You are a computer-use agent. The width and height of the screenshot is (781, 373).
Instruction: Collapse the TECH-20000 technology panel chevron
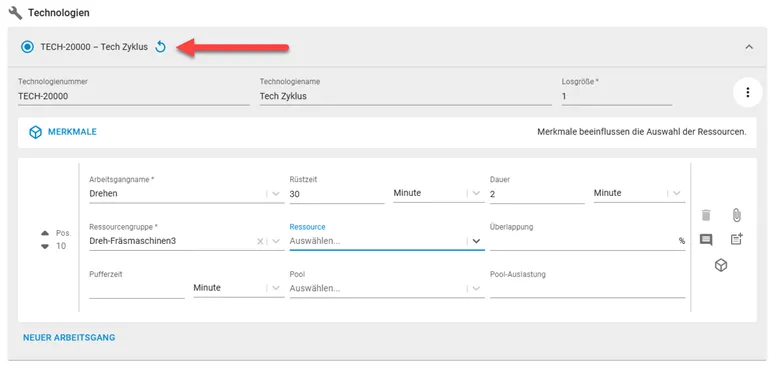click(749, 47)
